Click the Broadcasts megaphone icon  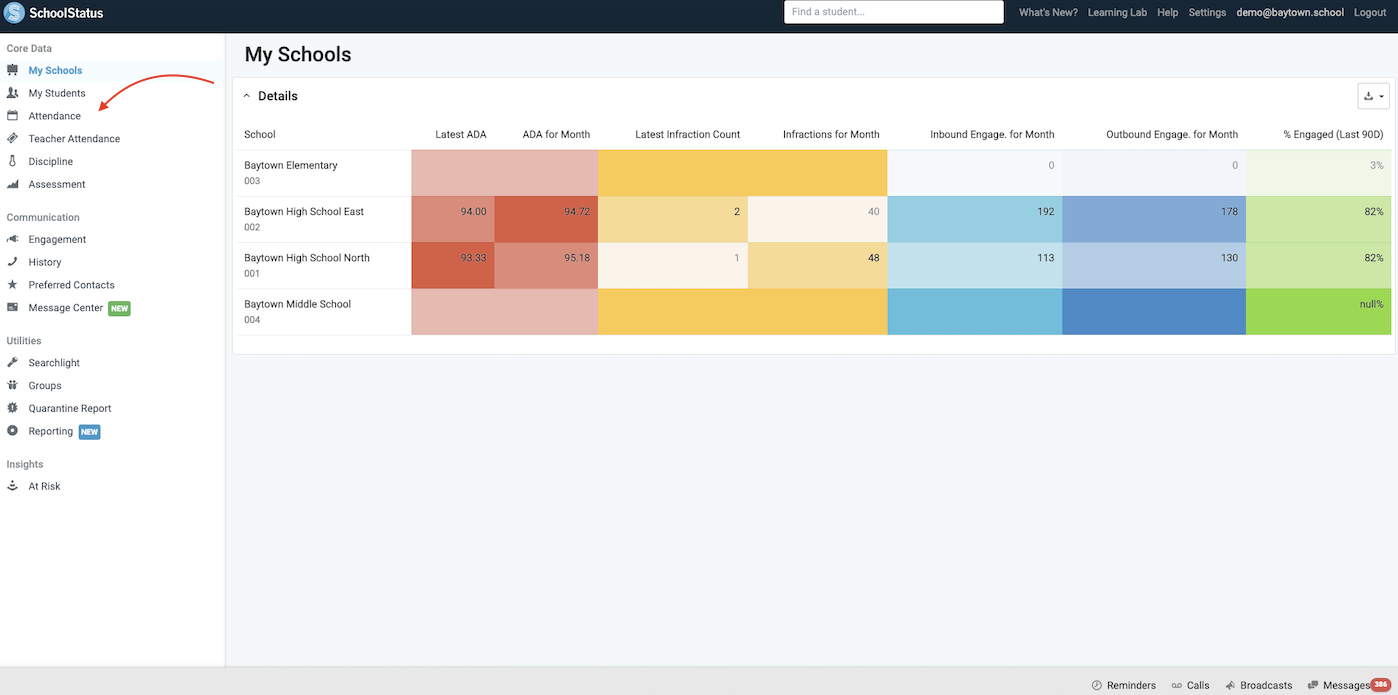1230,685
